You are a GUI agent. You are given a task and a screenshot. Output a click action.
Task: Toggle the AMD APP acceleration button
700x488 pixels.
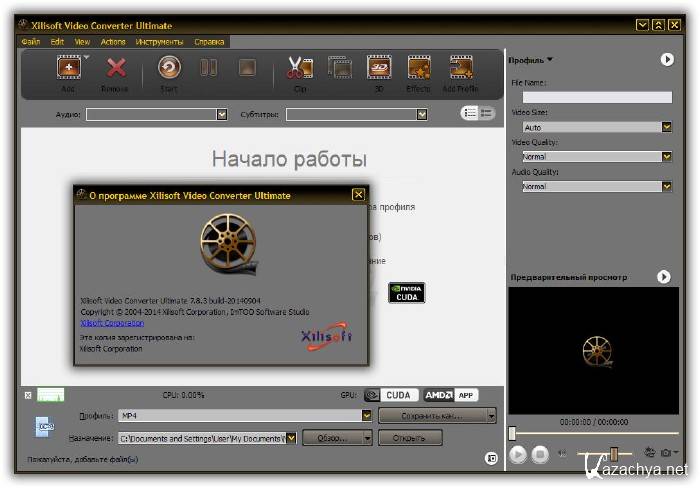click(x=451, y=395)
